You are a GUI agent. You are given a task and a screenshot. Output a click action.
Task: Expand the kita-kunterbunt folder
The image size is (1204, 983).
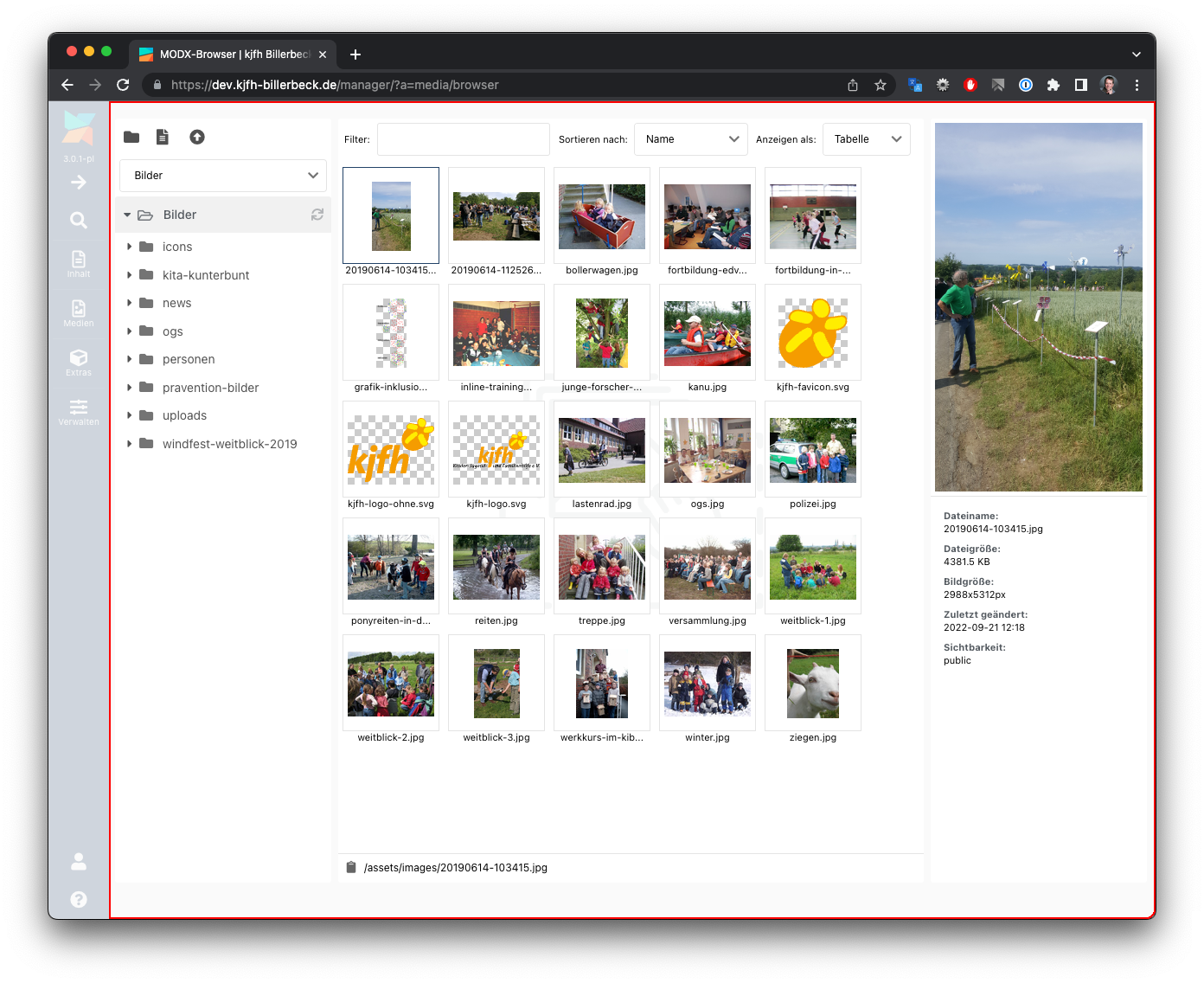coord(130,275)
